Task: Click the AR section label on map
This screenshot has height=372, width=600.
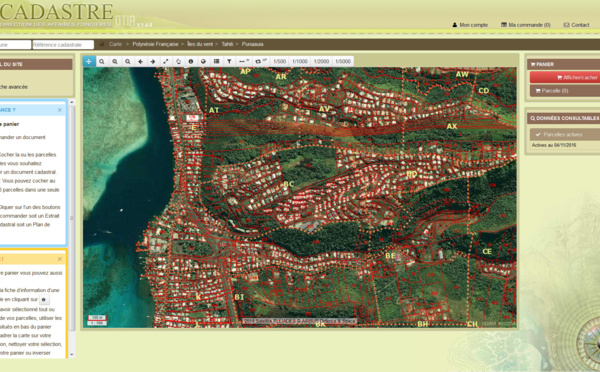Action: tap(281, 77)
